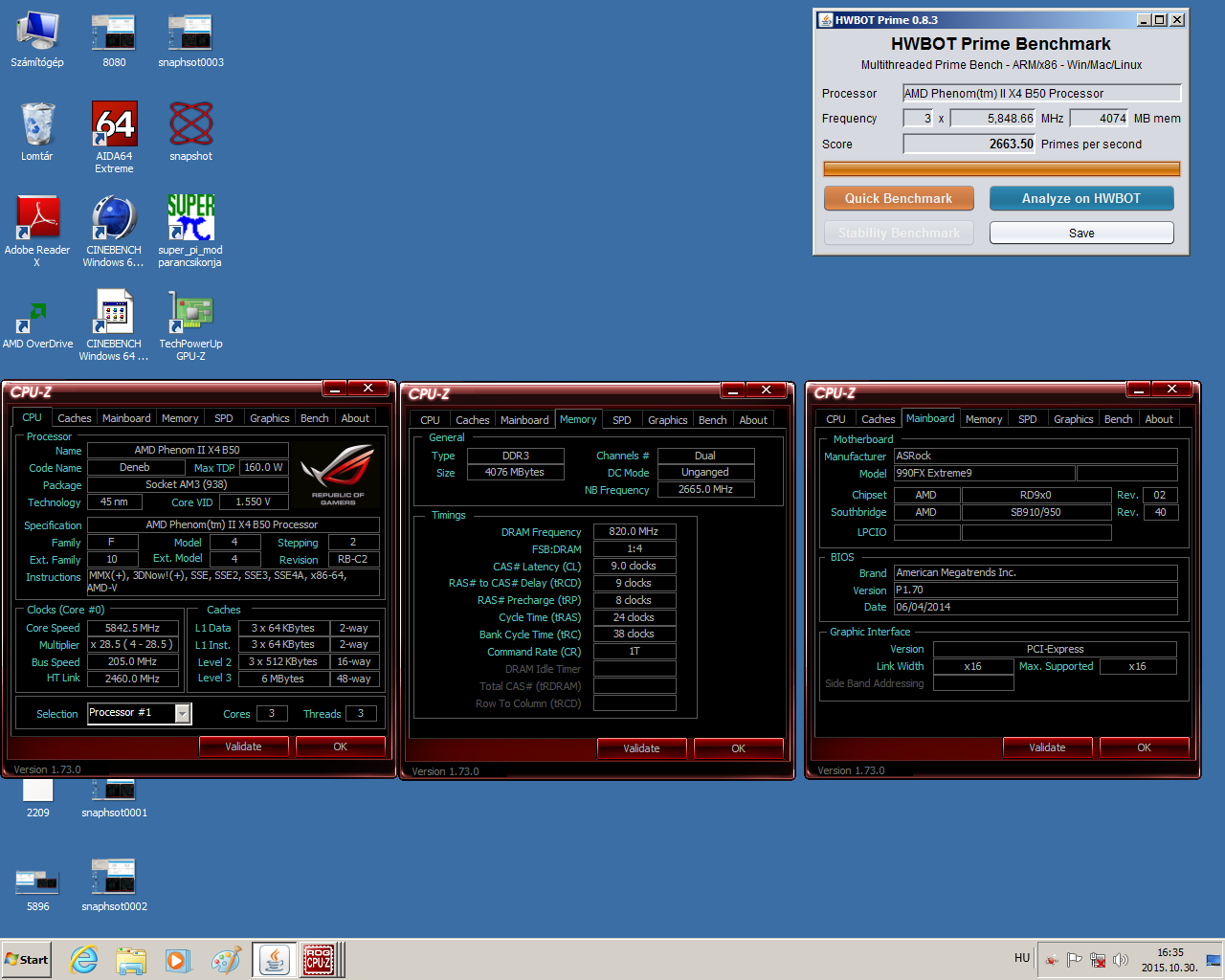Click the HU language indicator in taskbar
The height and width of the screenshot is (980, 1225).
[x=1022, y=958]
